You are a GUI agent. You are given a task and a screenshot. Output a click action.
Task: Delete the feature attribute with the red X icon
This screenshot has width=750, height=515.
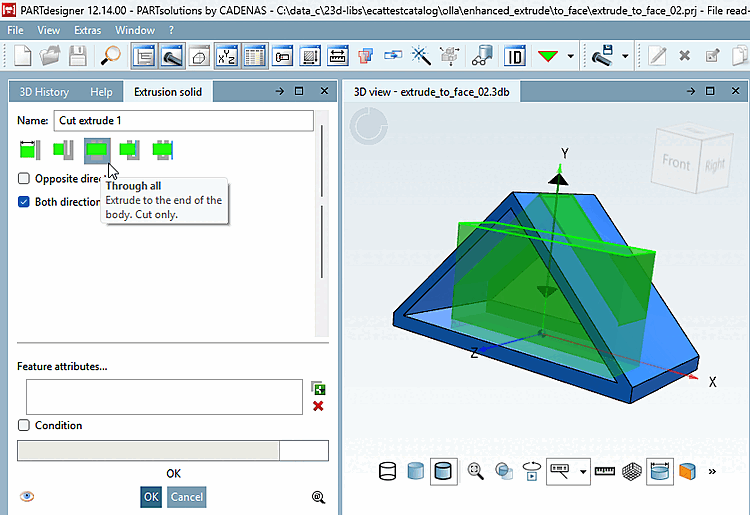point(318,406)
